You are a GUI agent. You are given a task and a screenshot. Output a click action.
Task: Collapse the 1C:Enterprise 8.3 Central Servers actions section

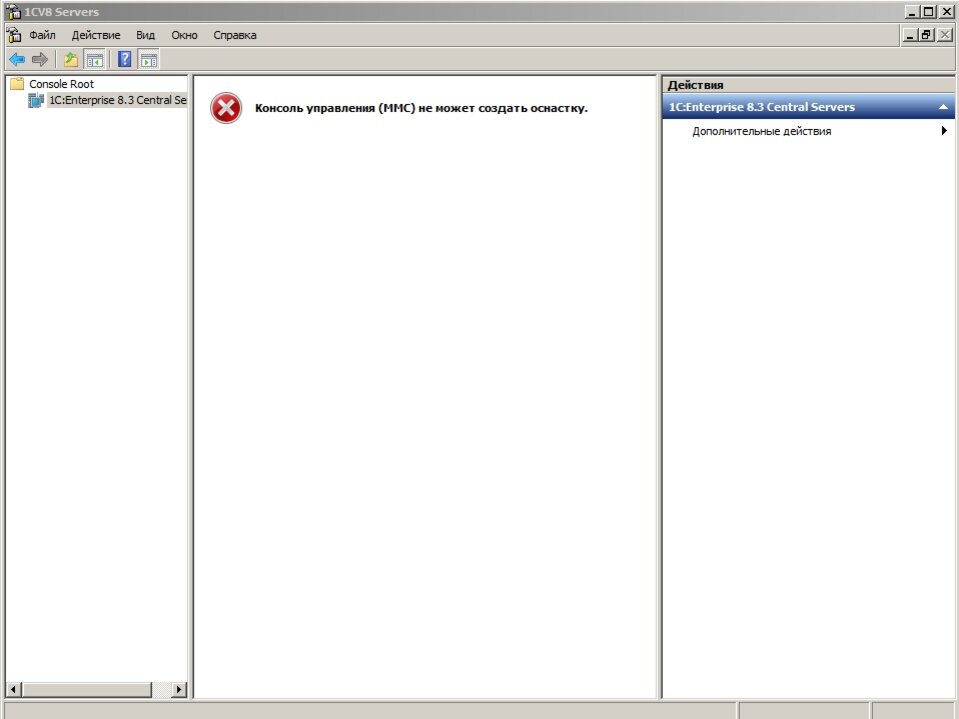pyautogui.click(x=944, y=107)
